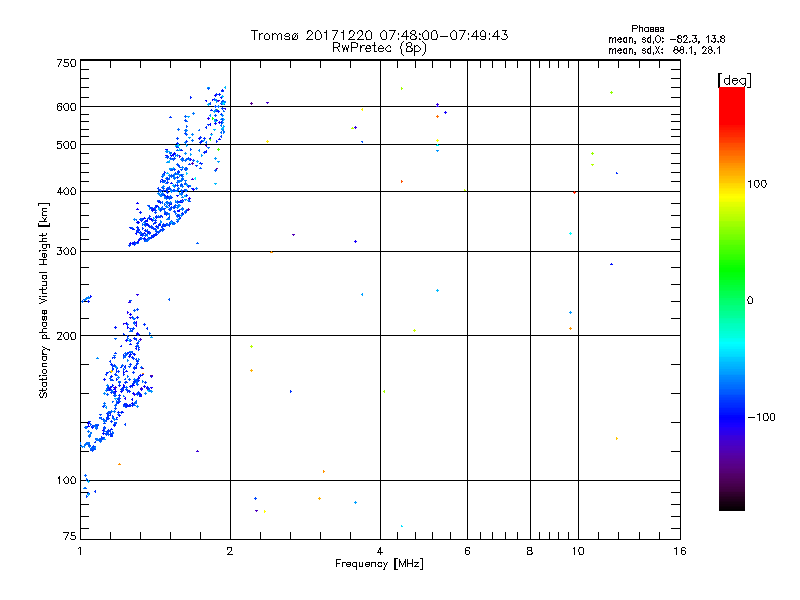Click the red data point near 10 MHz at 400 km
Image resolution: width=800 pixels, height=600 pixels.
point(574,192)
